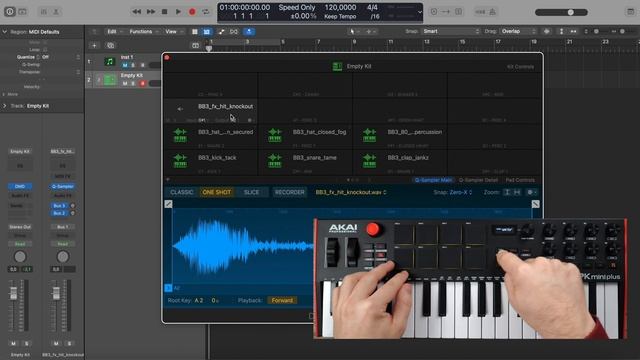The height and width of the screenshot is (360, 640).
Task: Record-enable the Empty Kit track
Action: click(142, 83)
